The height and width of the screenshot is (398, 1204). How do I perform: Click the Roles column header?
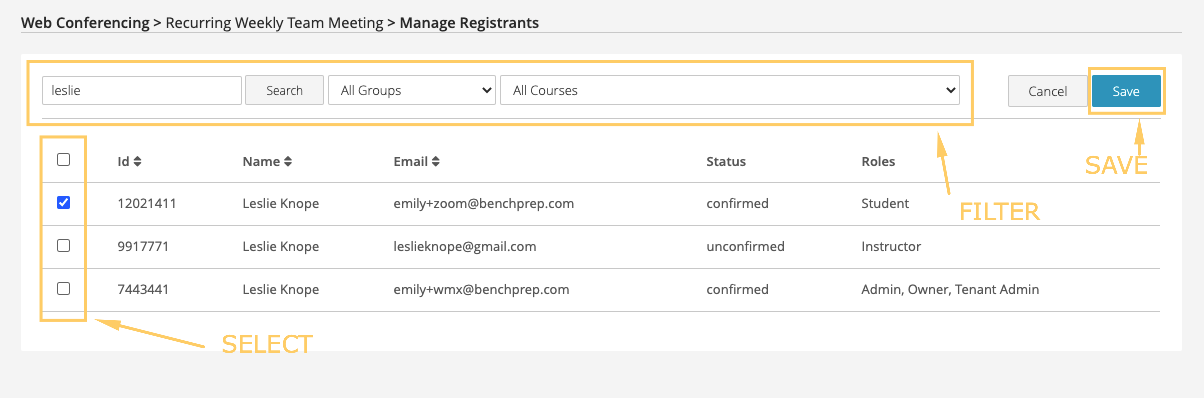click(x=878, y=161)
